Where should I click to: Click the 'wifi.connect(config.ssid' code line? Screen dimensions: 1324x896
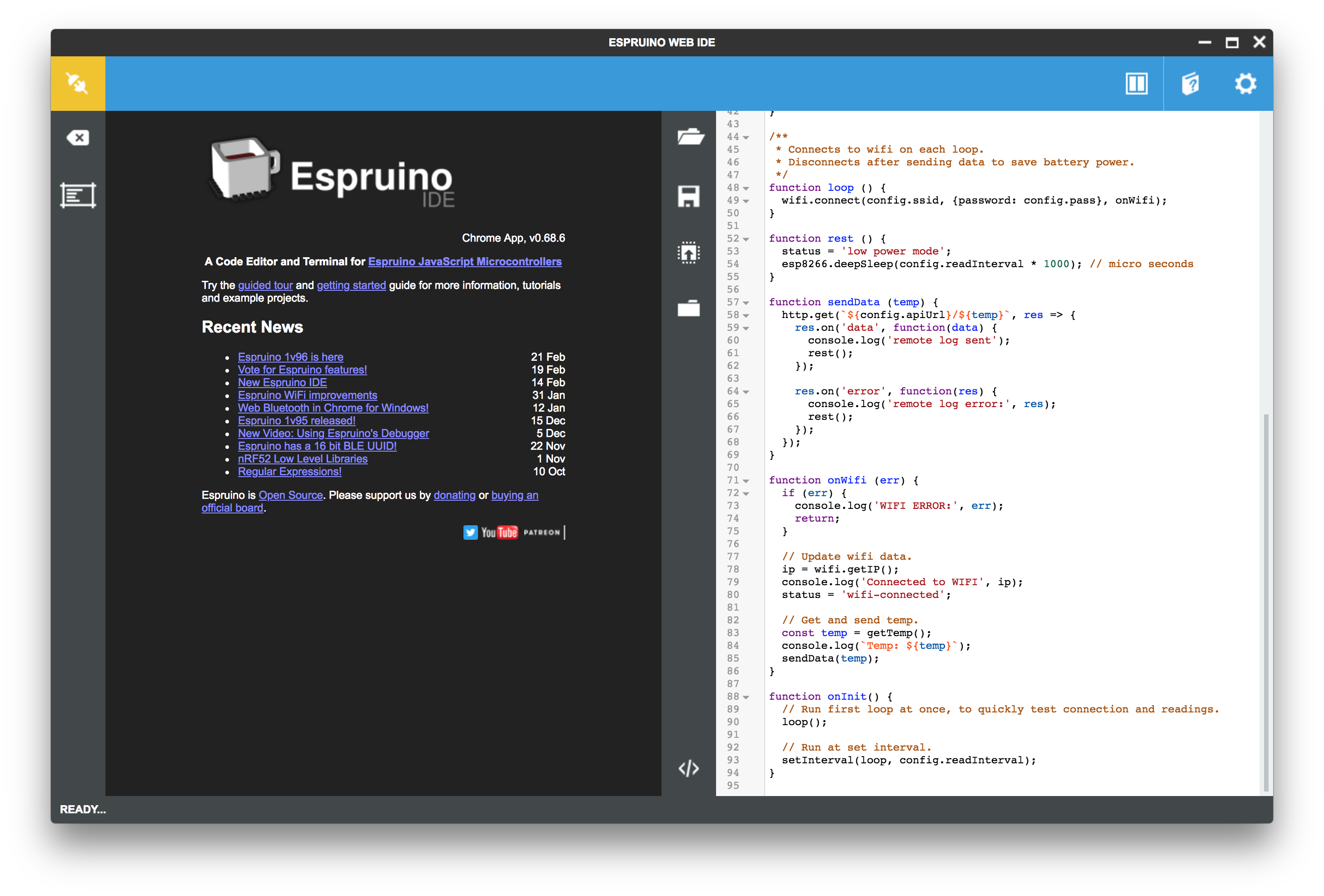[x=974, y=200]
